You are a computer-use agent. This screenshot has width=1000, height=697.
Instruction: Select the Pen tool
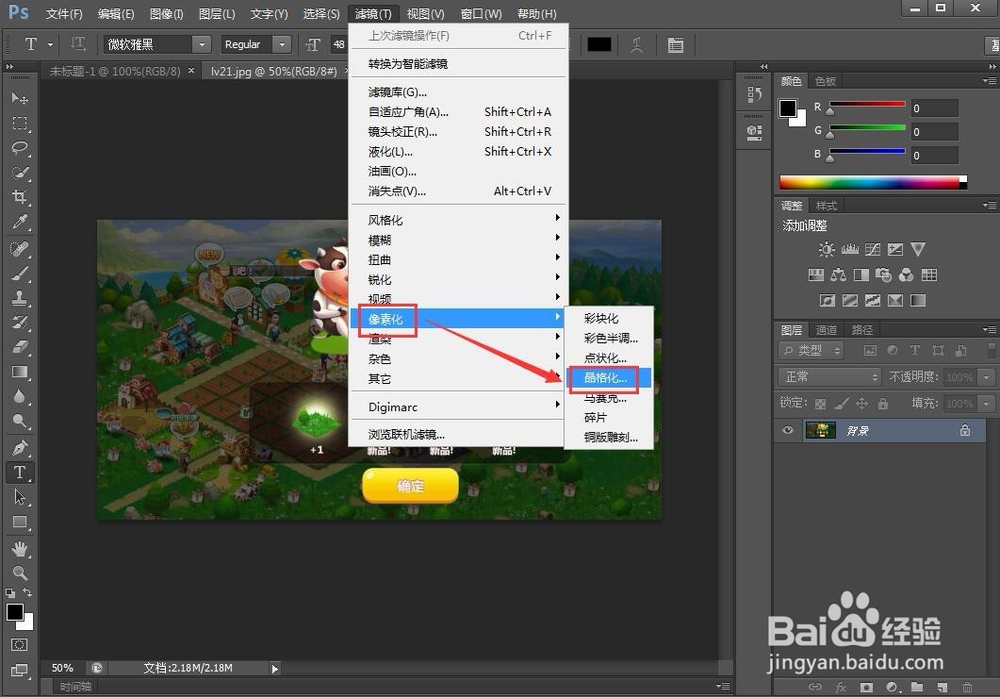[20, 448]
